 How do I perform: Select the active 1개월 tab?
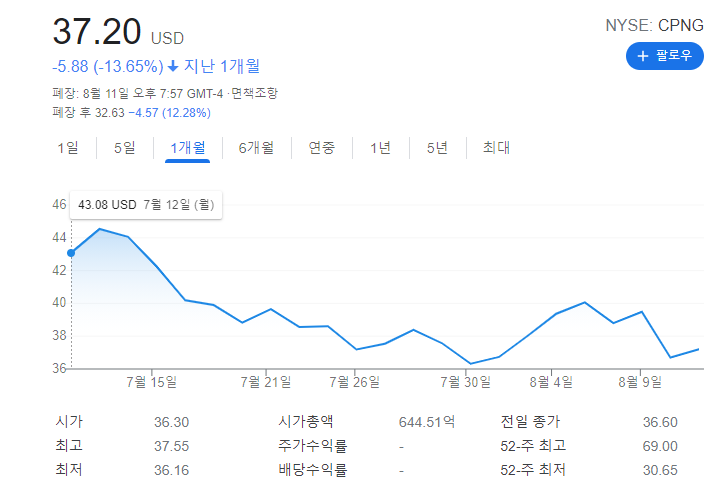pos(187,148)
